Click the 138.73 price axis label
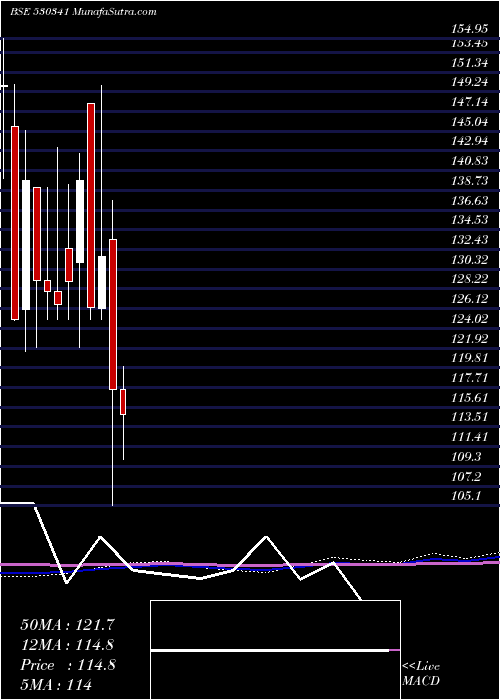This screenshot has width=500, height=700. [470, 180]
